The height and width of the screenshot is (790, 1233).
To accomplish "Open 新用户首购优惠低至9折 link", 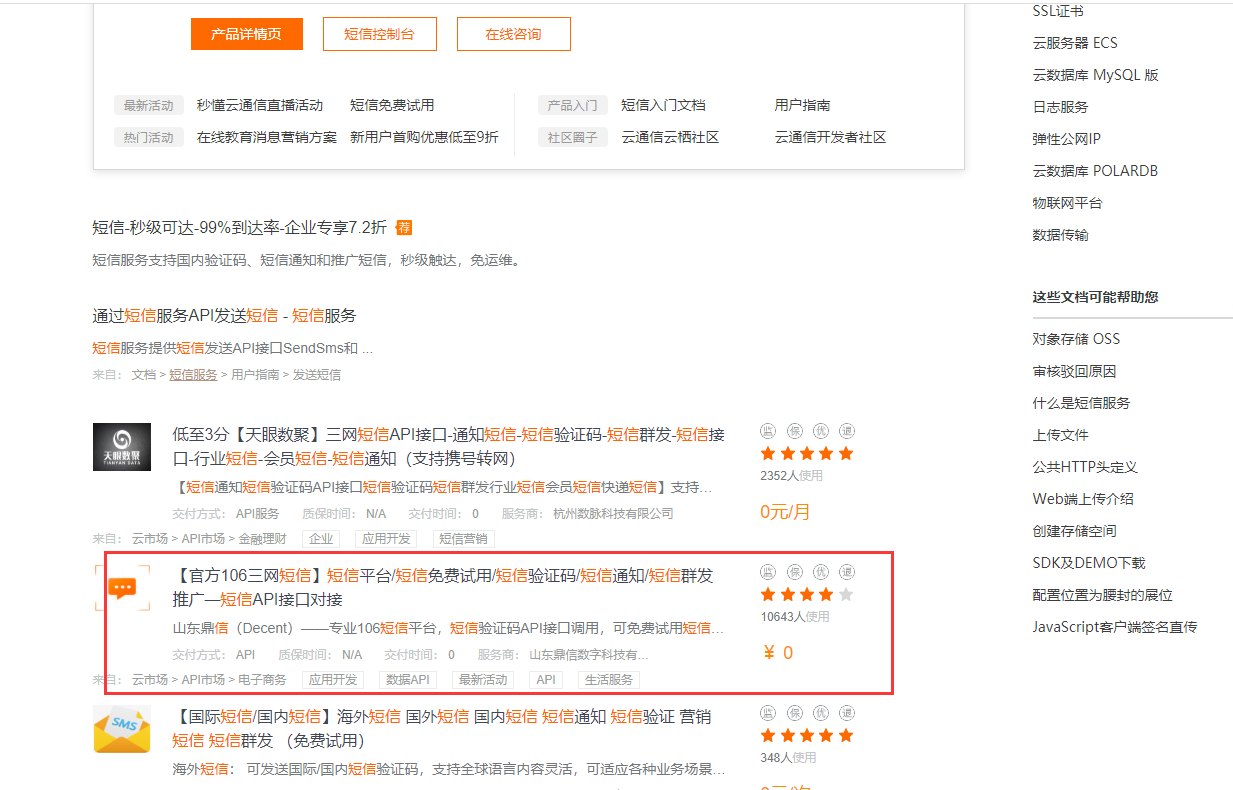I will (424, 137).
